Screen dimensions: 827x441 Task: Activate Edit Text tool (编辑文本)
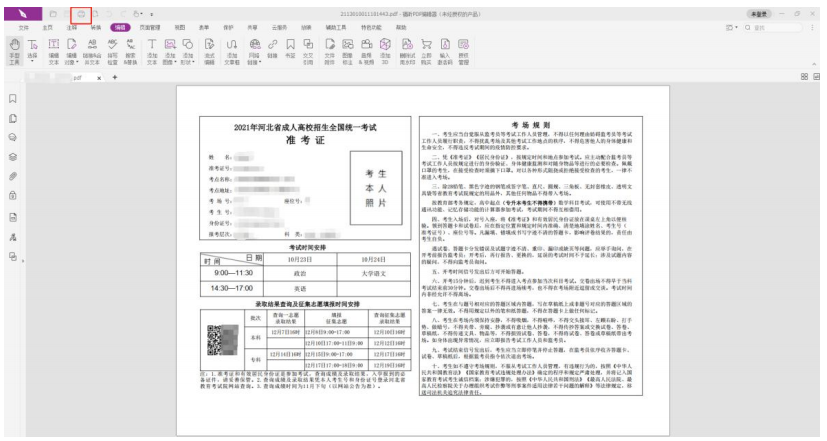click(x=54, y=52)
